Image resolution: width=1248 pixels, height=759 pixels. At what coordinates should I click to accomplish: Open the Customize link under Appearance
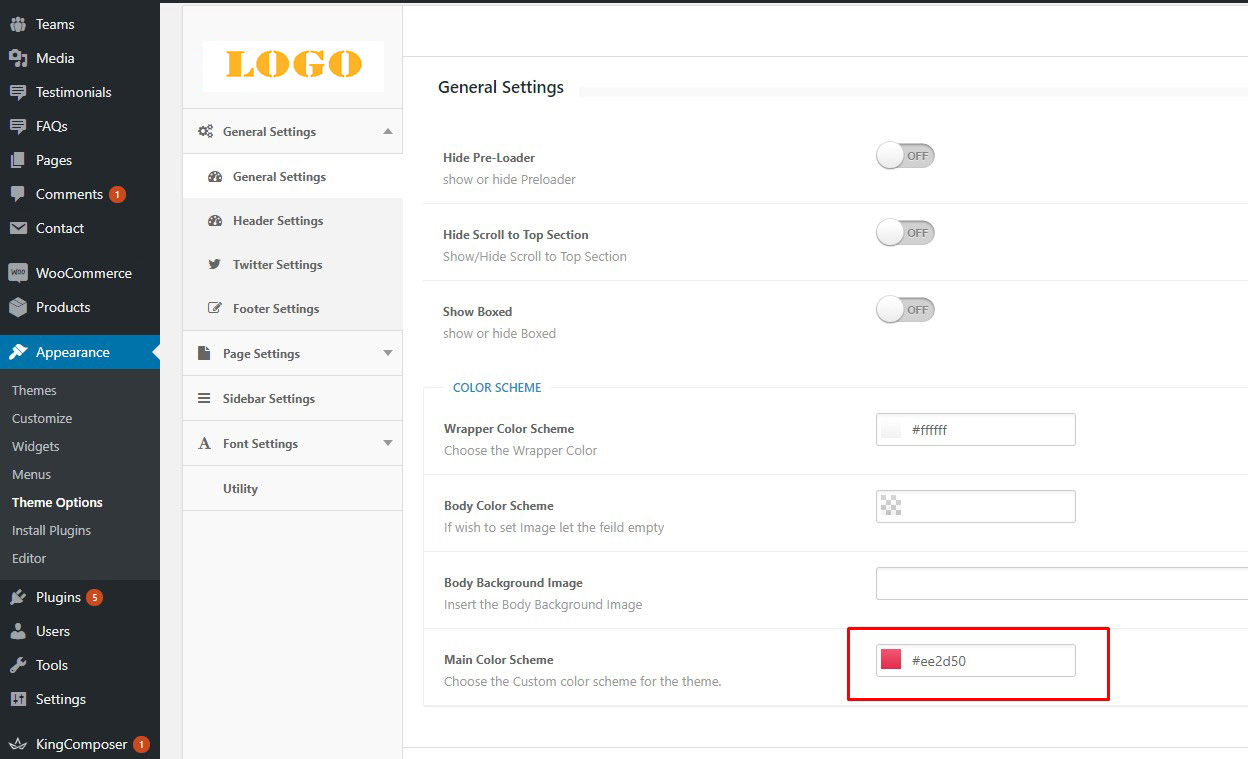click(x=42, y=418)
